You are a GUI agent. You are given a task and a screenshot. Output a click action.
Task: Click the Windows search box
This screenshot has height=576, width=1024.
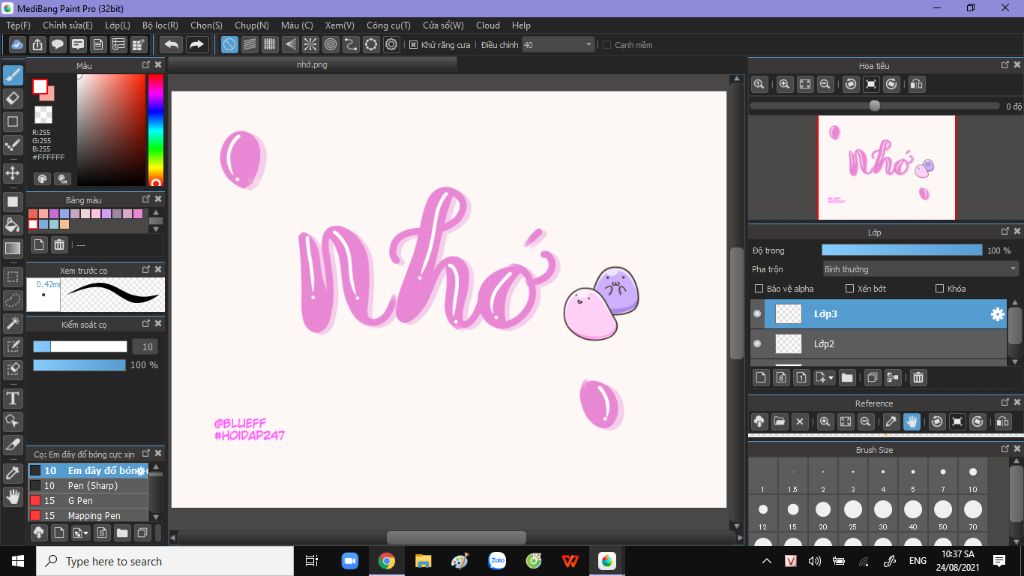(165, 561)
